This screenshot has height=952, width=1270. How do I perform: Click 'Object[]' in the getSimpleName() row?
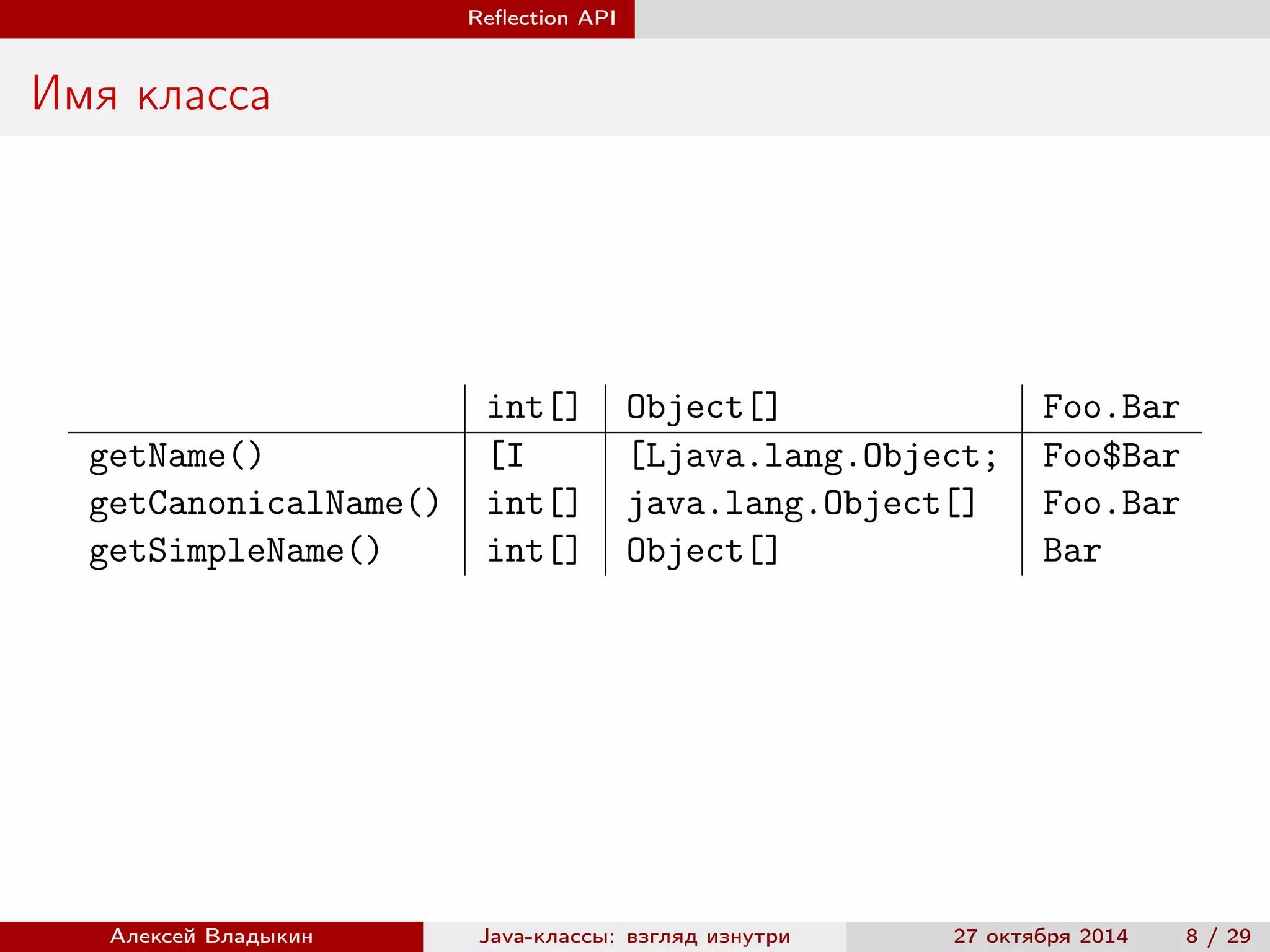coord(702,551)
